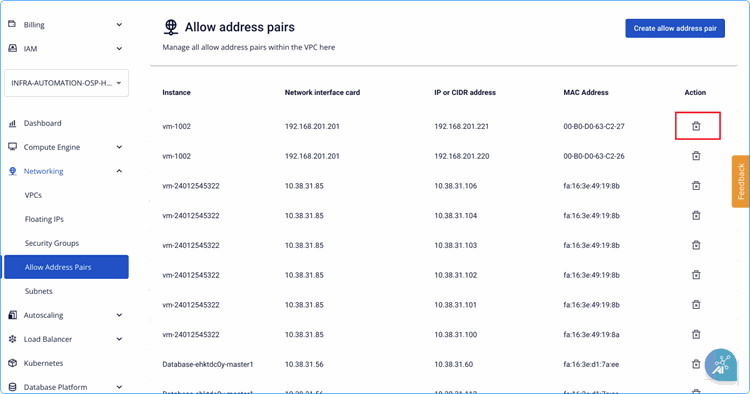The width and height of the screenshot is (750, 394).
Task: Delete pair with IP 192.168.201.221
Action: coord(696,126)
